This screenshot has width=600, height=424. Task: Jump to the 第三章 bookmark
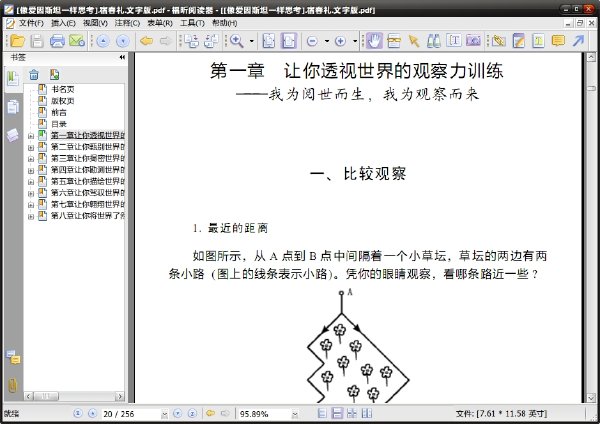[x=88, y=158]
